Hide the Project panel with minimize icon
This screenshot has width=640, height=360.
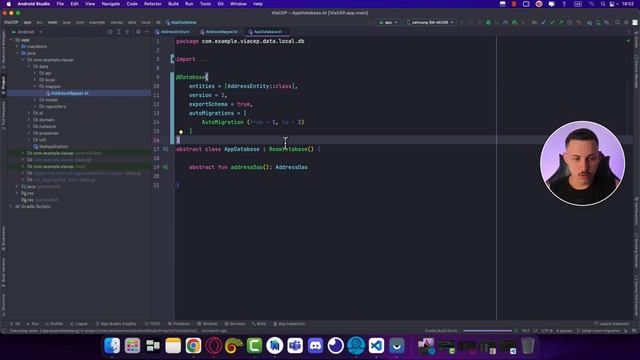point(147,32)
